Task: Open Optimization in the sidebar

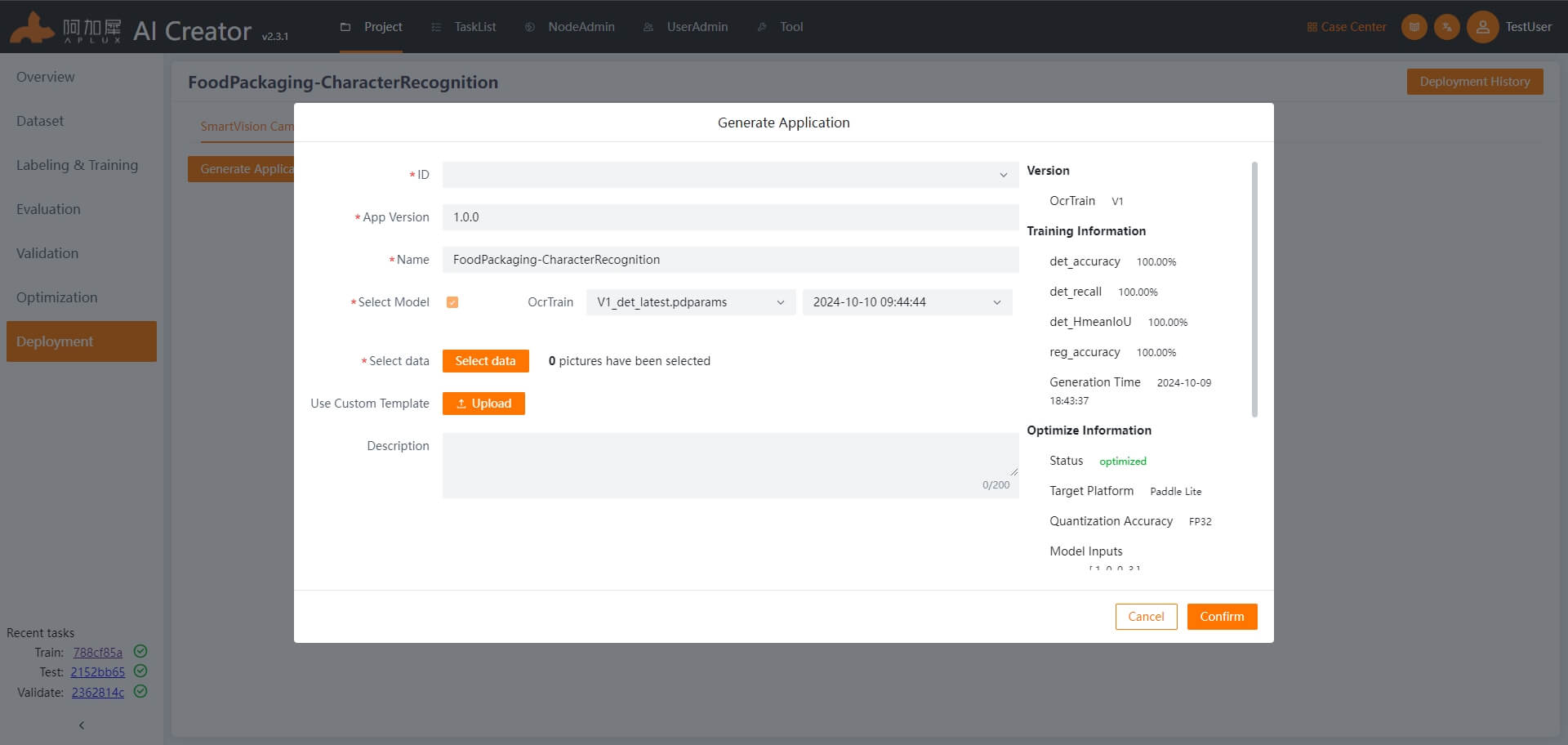Action: coord(82,297)
